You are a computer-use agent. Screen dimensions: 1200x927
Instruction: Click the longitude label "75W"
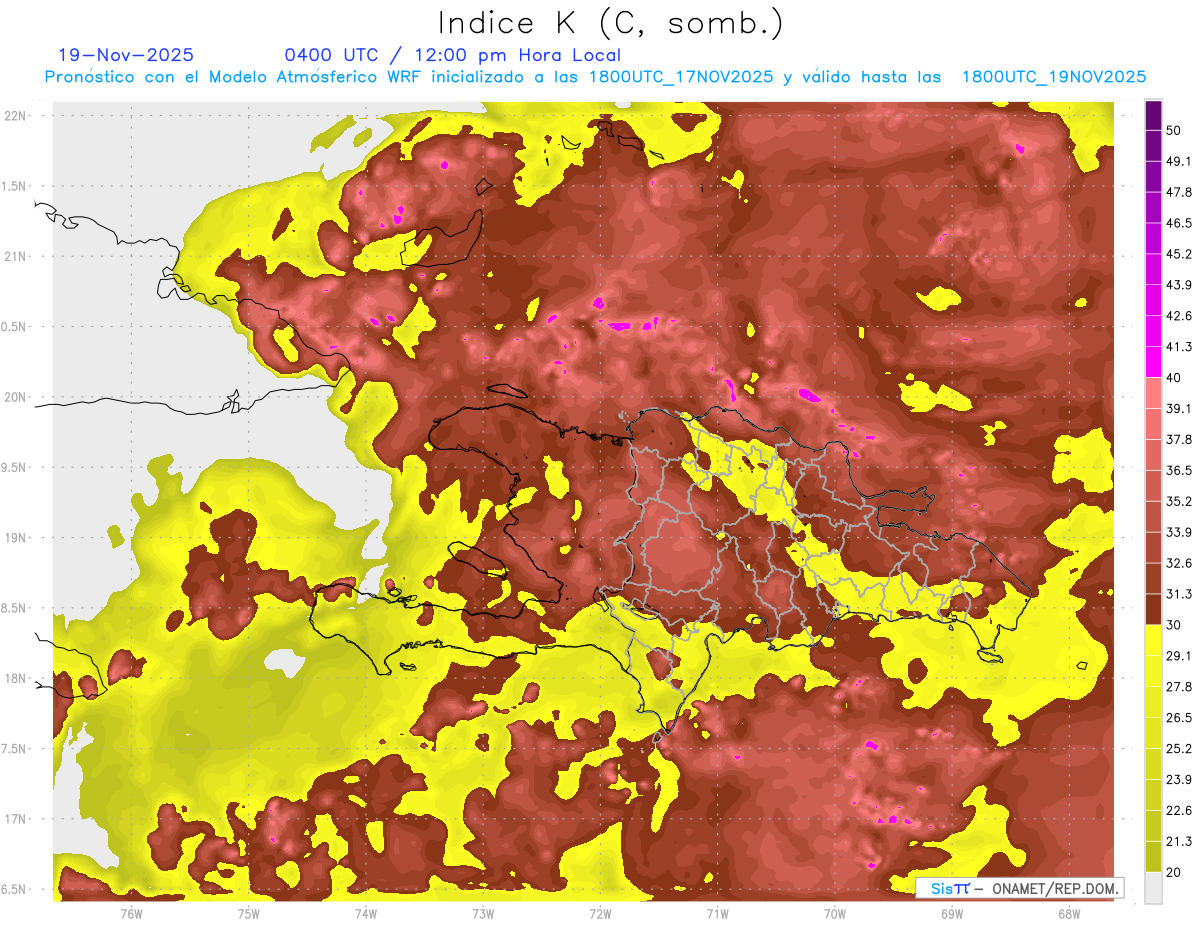pos(248,914)
